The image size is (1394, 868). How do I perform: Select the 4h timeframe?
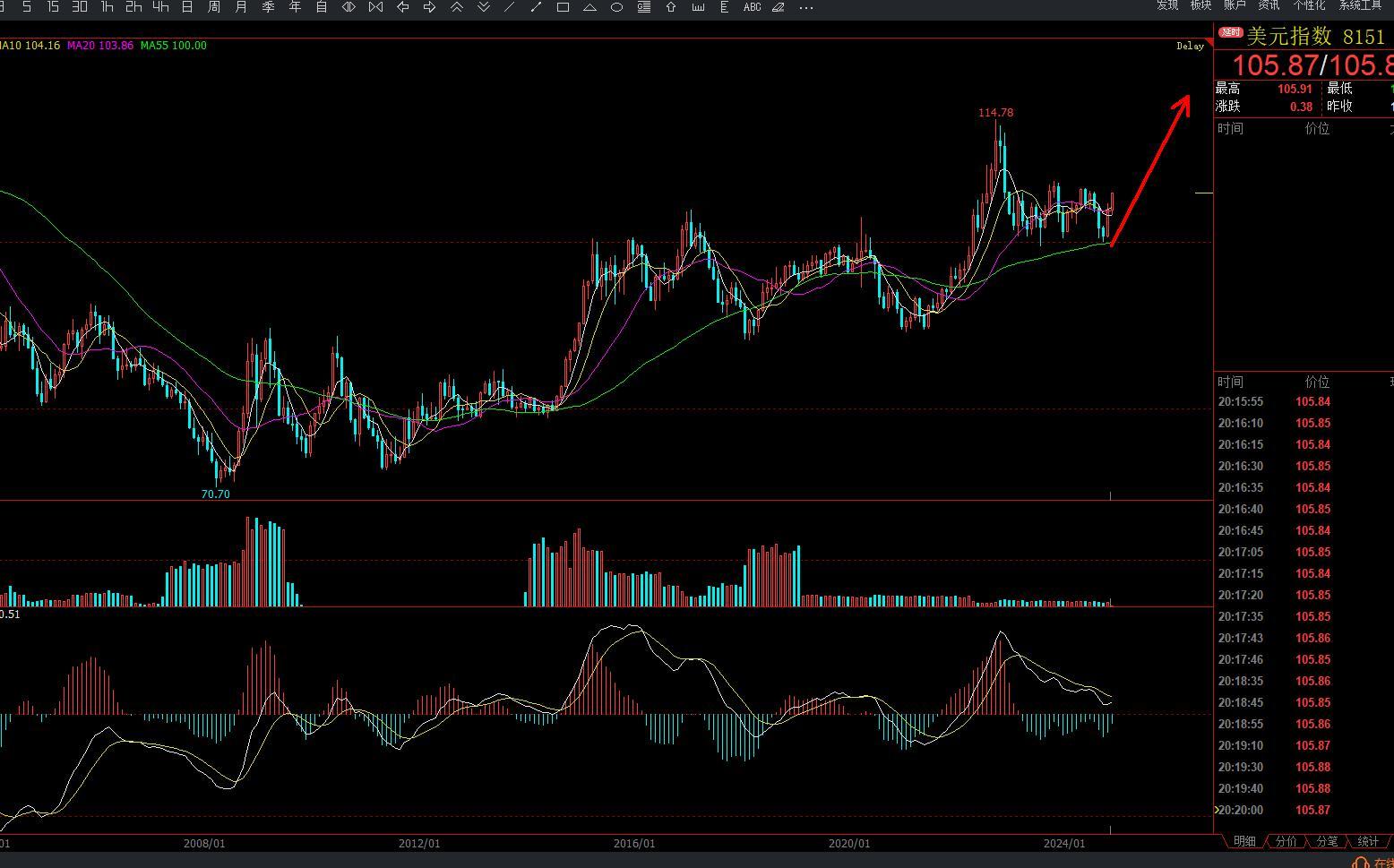tap(160, 7)
